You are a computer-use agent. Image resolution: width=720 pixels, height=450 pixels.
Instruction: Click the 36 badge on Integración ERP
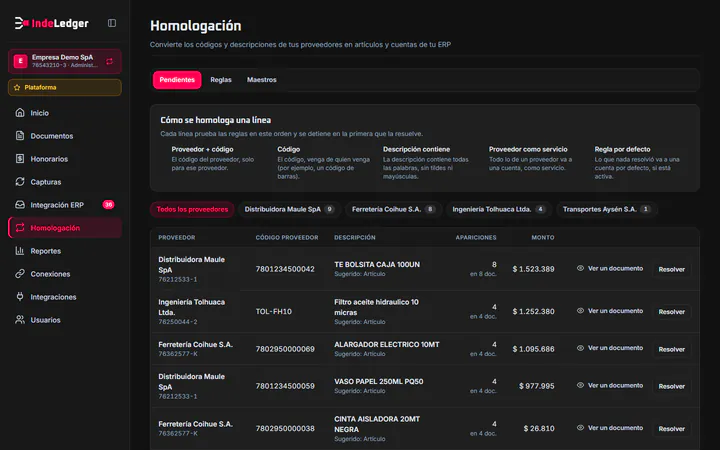pos(108,205)
